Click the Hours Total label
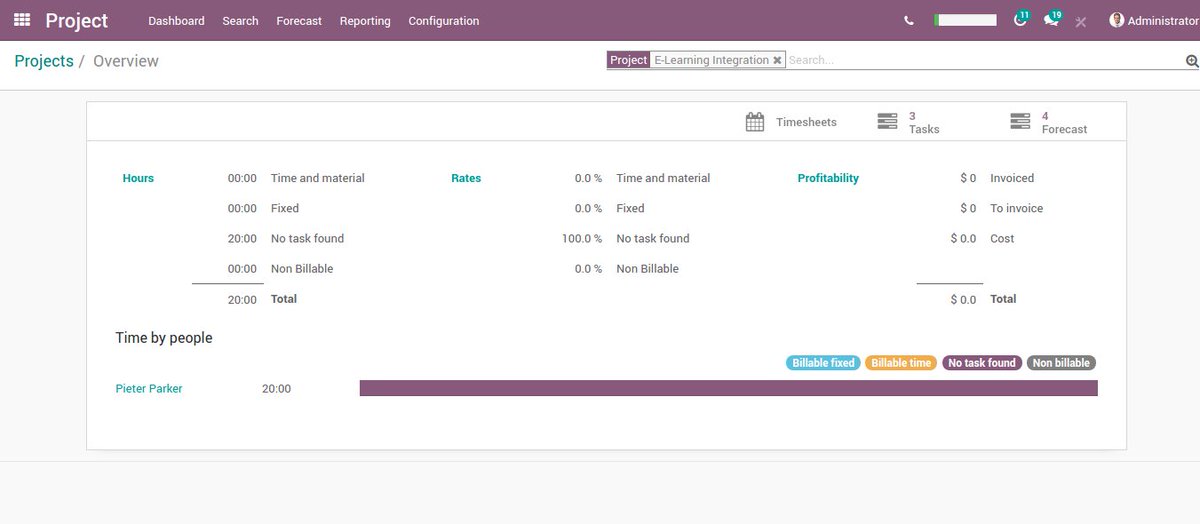Image resolution: width=1200 pixels, height=524 pixels. [284, 299]
